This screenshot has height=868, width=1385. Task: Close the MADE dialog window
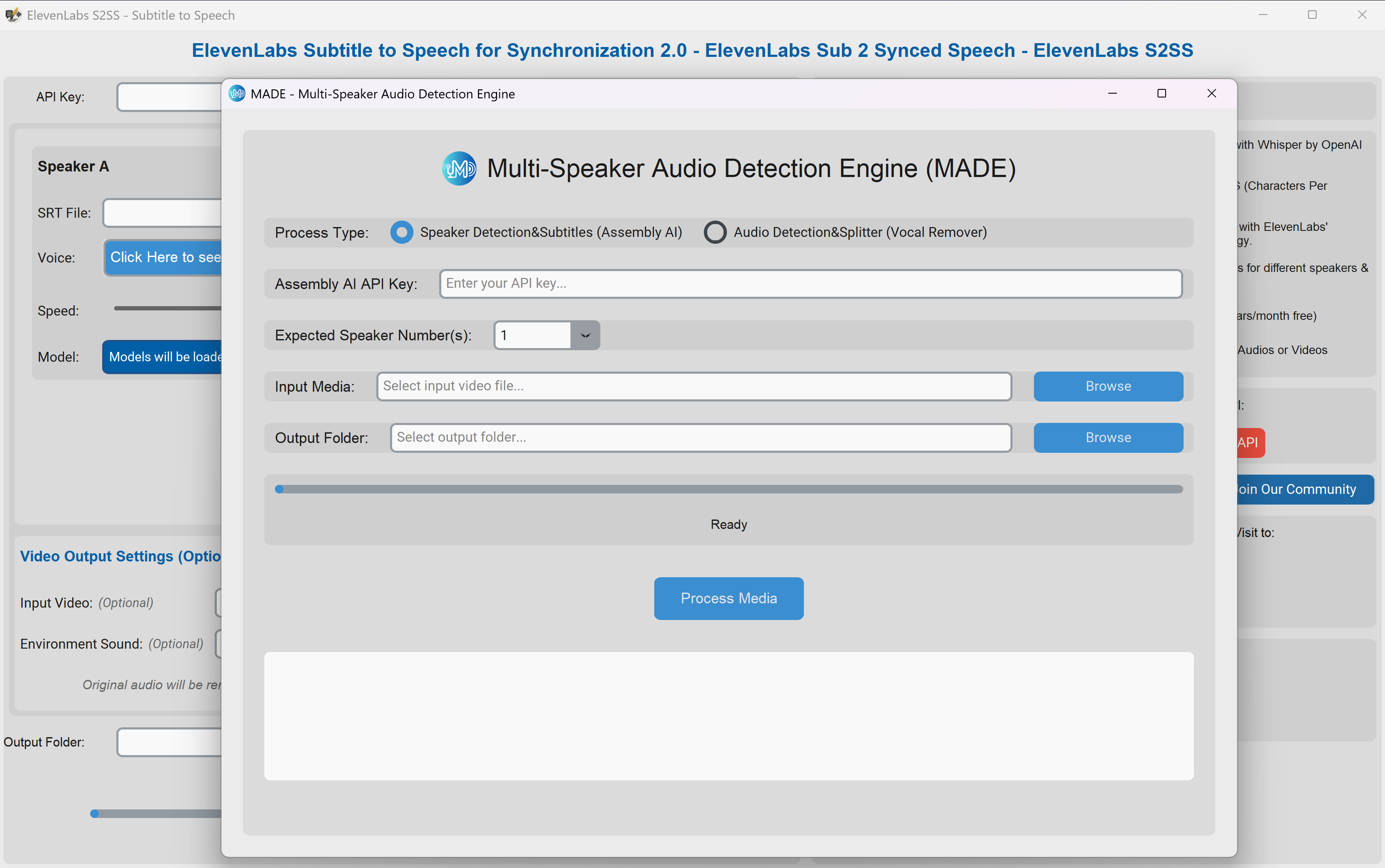(1211, 94)
